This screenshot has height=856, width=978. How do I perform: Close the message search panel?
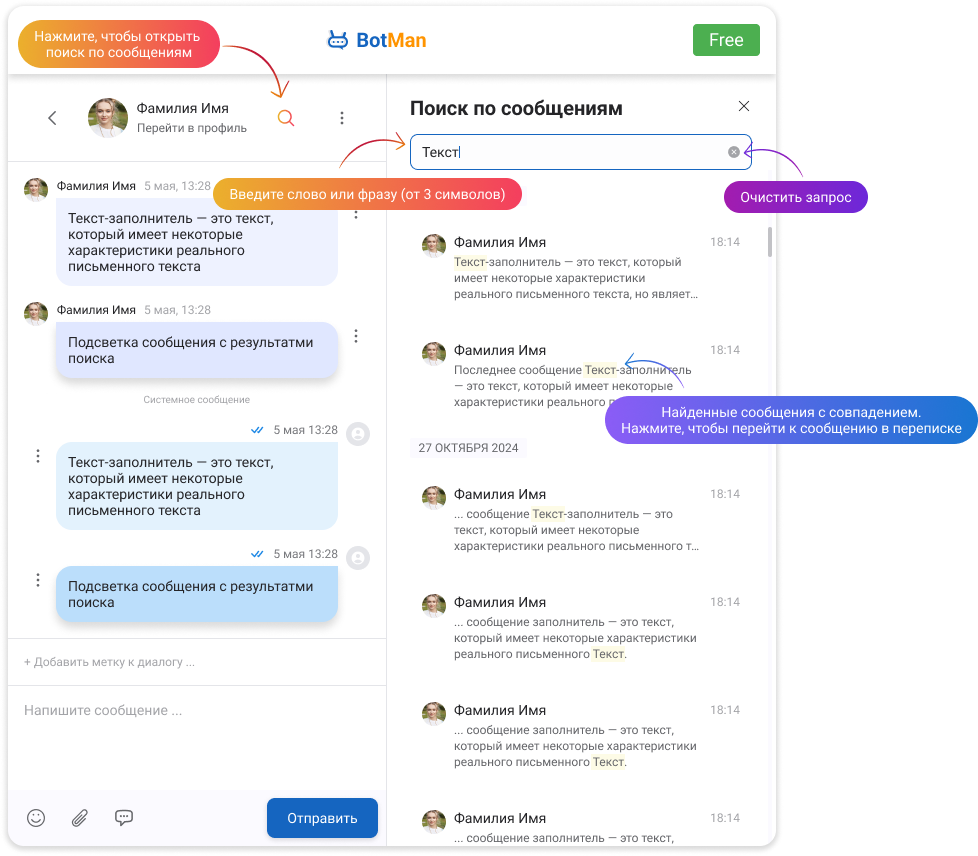tap(743, 106)
